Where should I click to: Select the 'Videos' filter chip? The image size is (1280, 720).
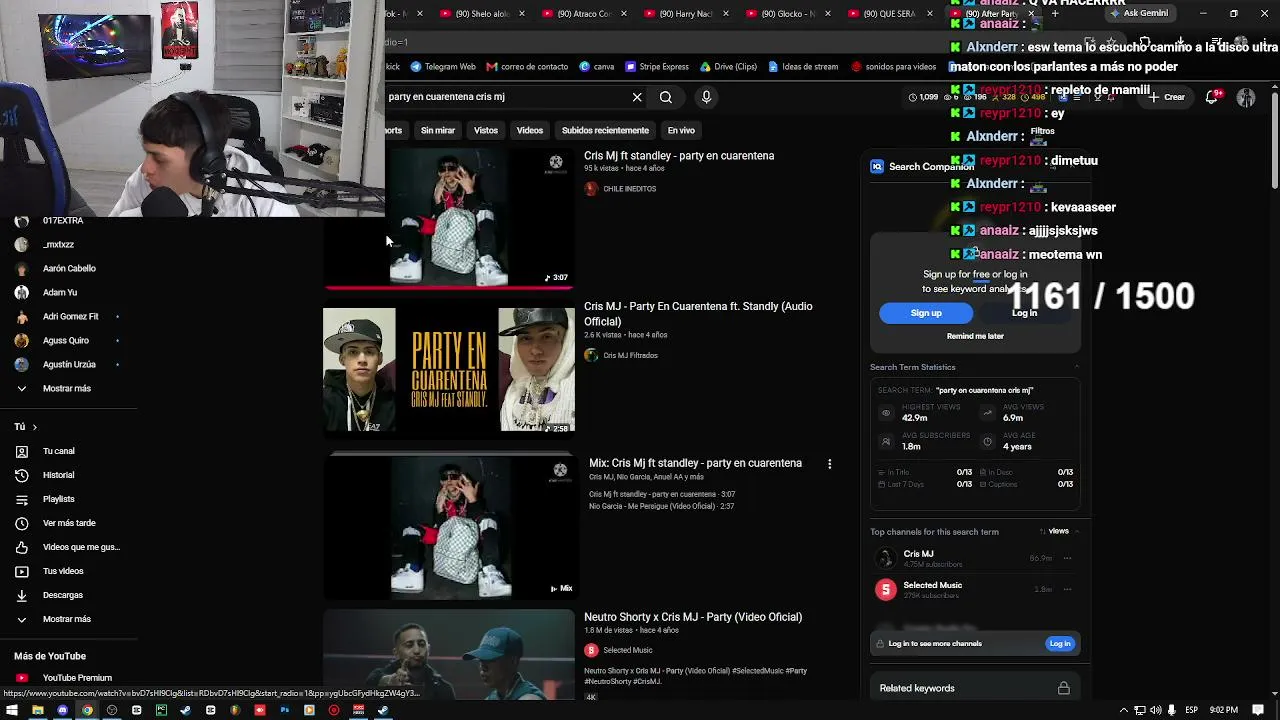[x=530, y=130]
